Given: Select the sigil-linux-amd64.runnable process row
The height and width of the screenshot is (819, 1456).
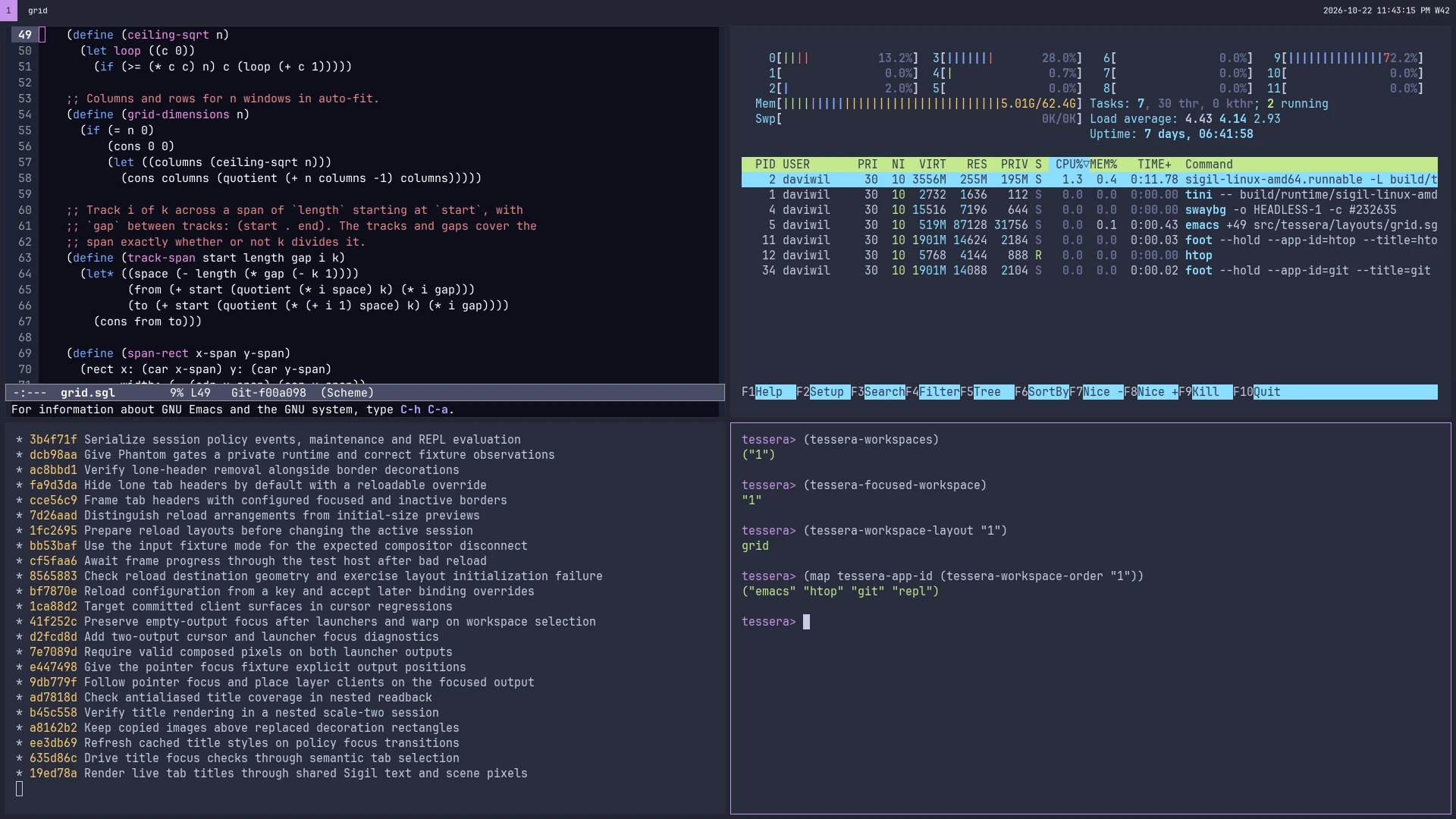Looking at the screenshot, I should click(1090, 180).
